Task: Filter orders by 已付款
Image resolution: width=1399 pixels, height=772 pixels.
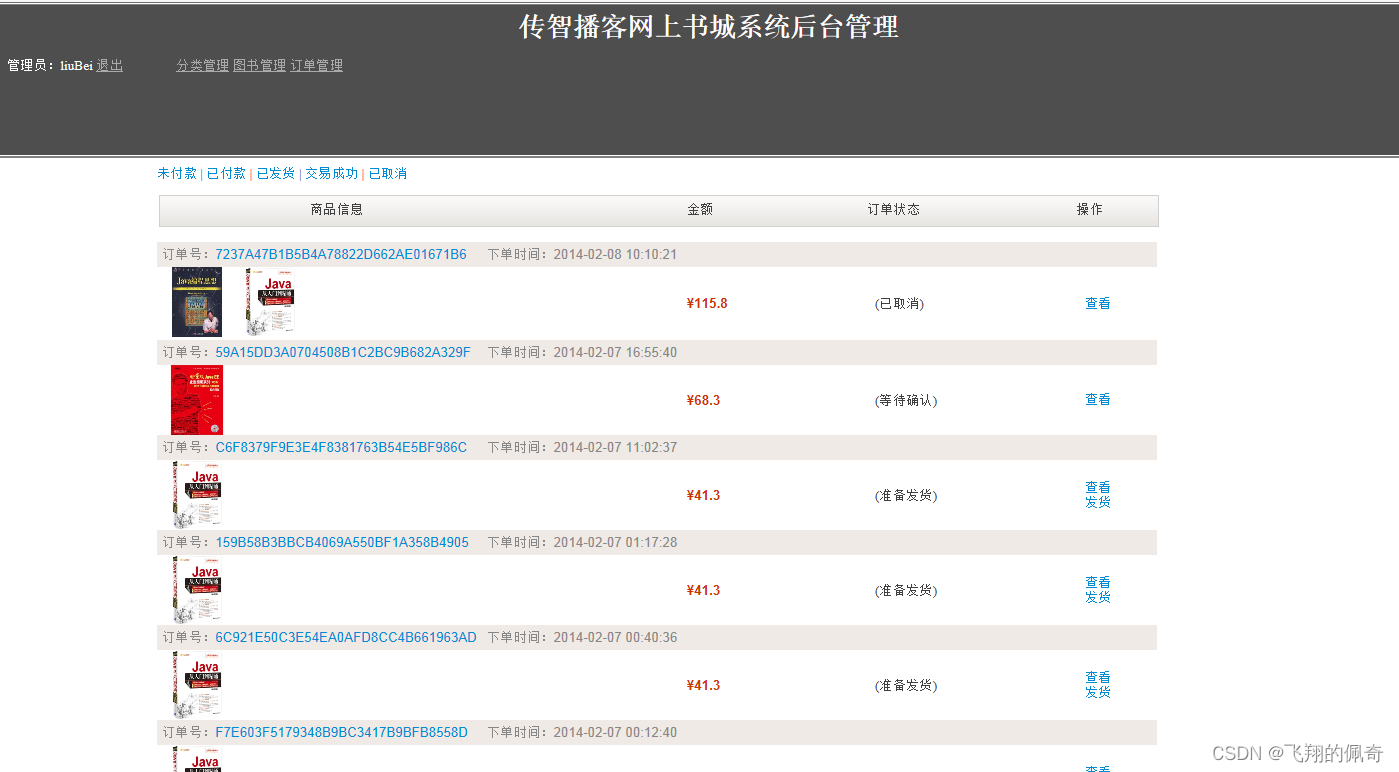Action: [227, 173]
